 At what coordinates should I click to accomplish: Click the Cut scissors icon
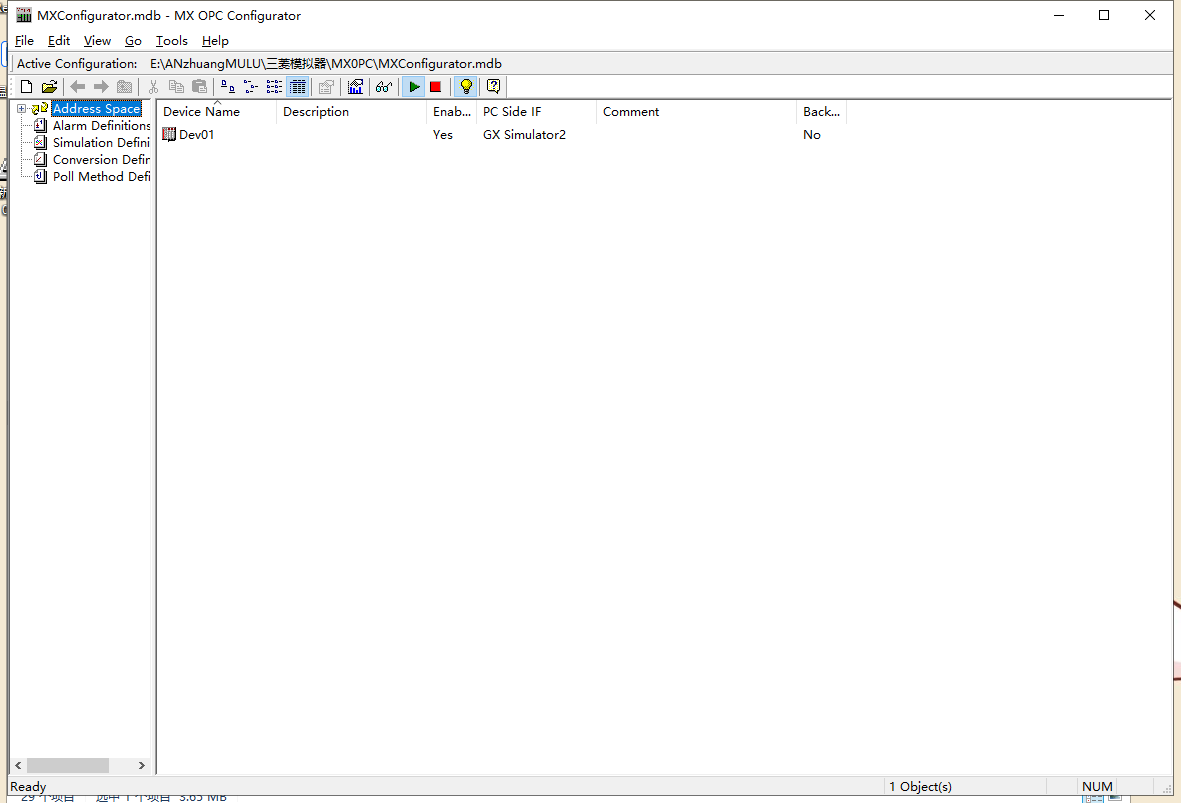pos(153,87)
